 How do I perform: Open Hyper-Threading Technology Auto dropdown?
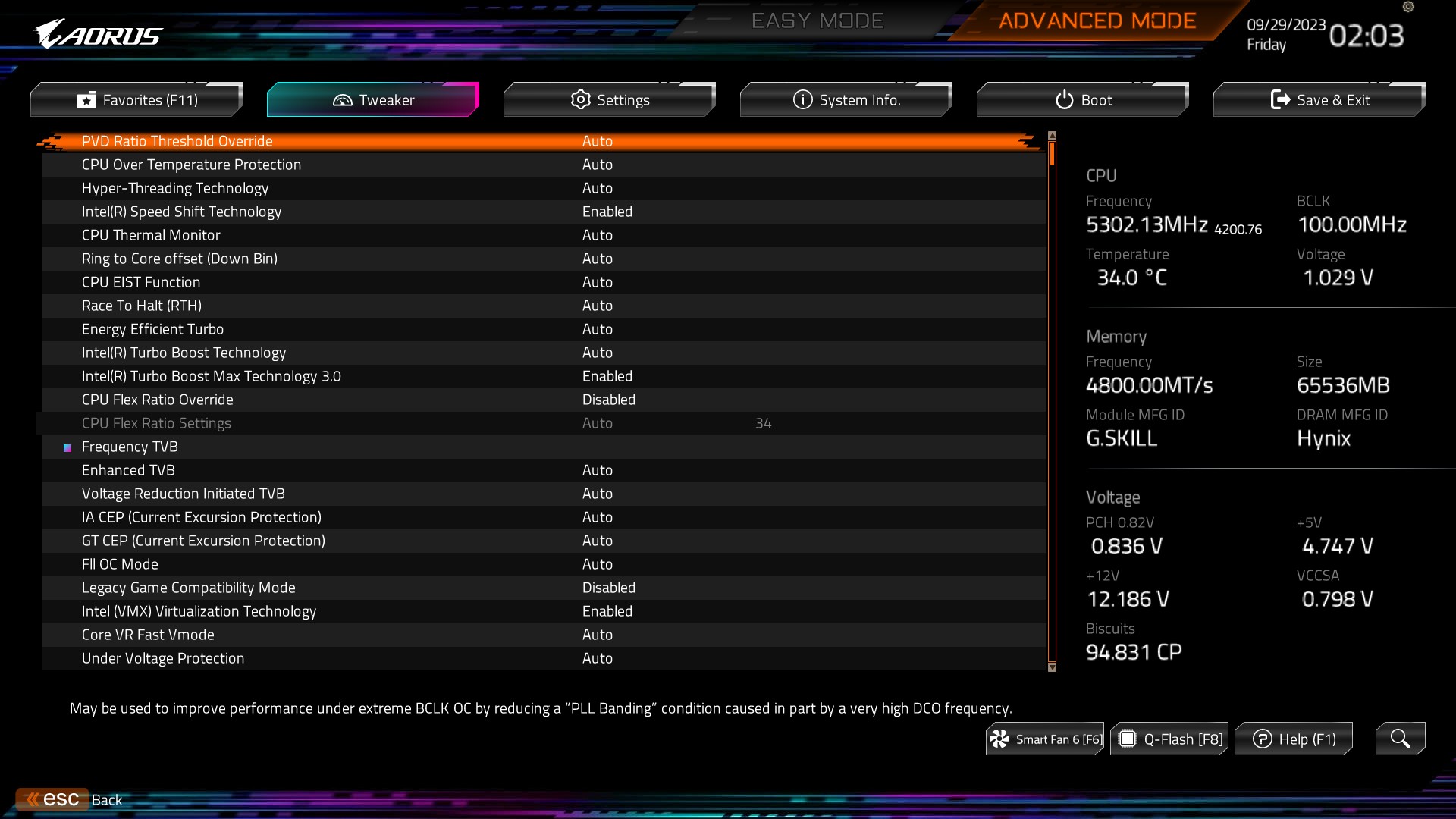pos(597,188)
